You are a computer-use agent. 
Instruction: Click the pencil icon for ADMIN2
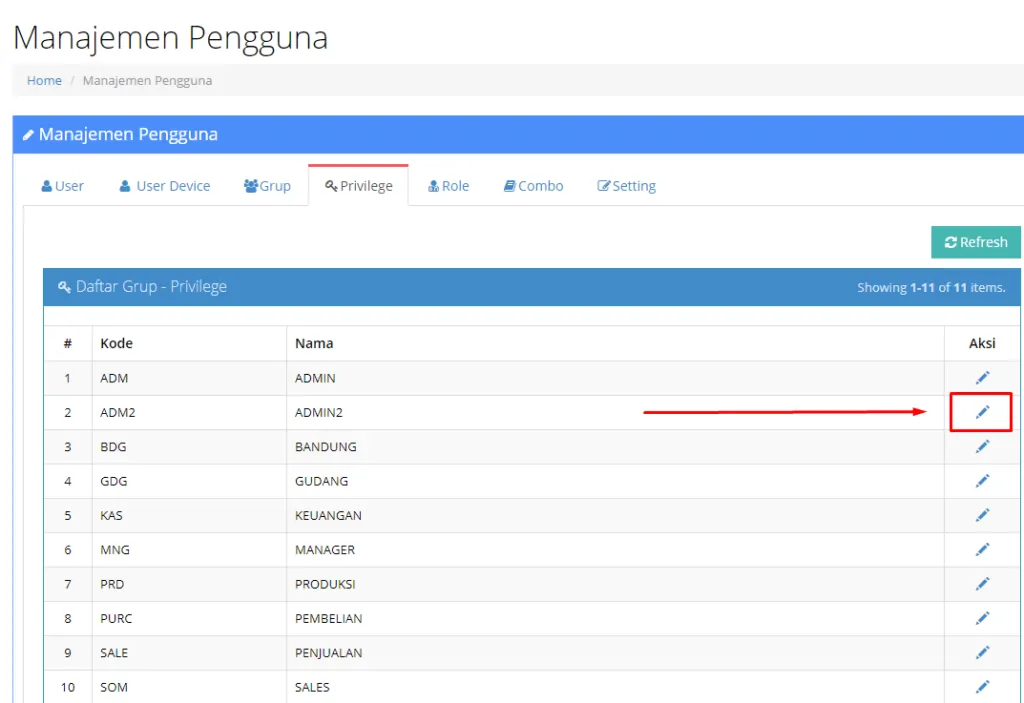tap(982, 412)
